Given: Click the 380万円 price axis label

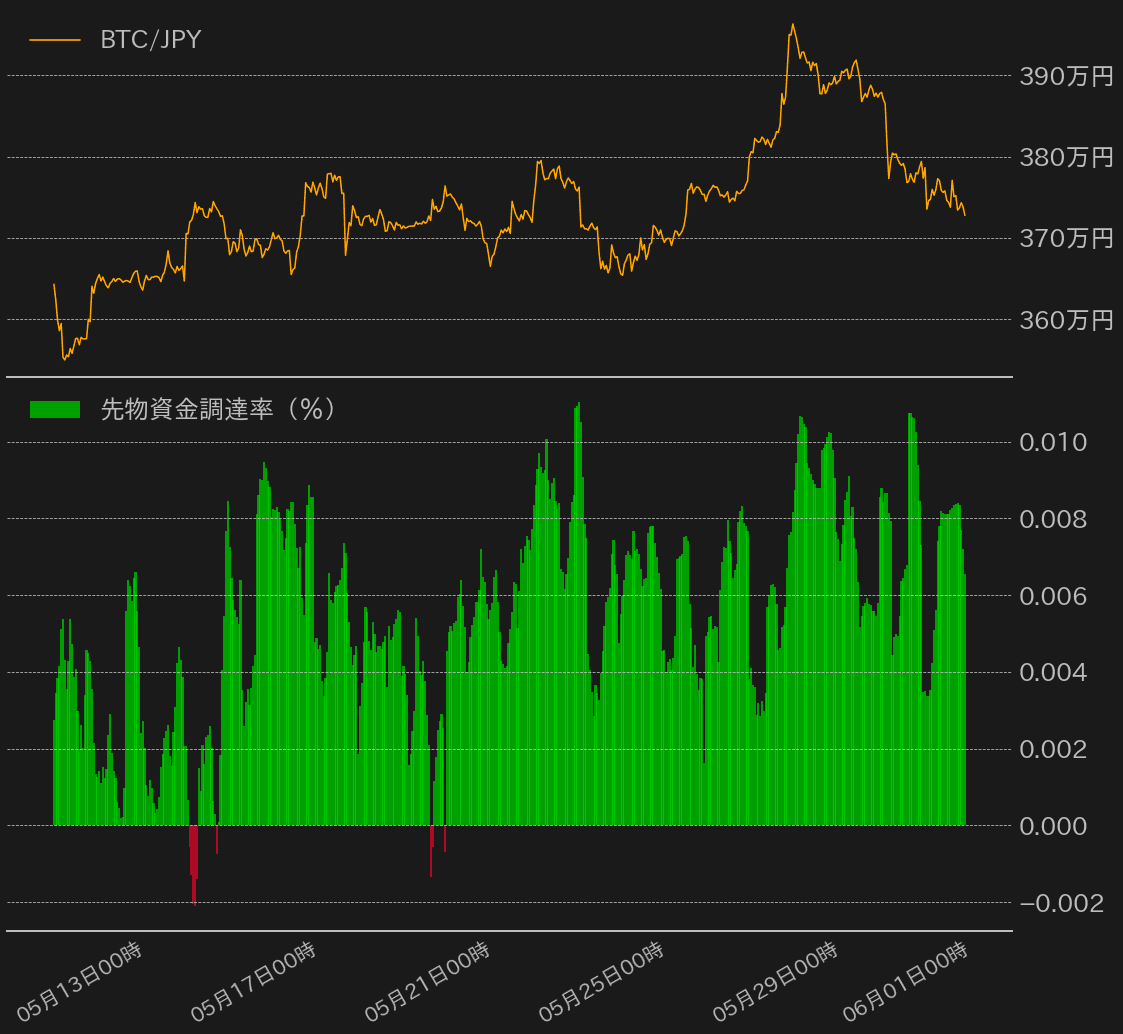Looking at the screenshot, I should pos(1065,157).
